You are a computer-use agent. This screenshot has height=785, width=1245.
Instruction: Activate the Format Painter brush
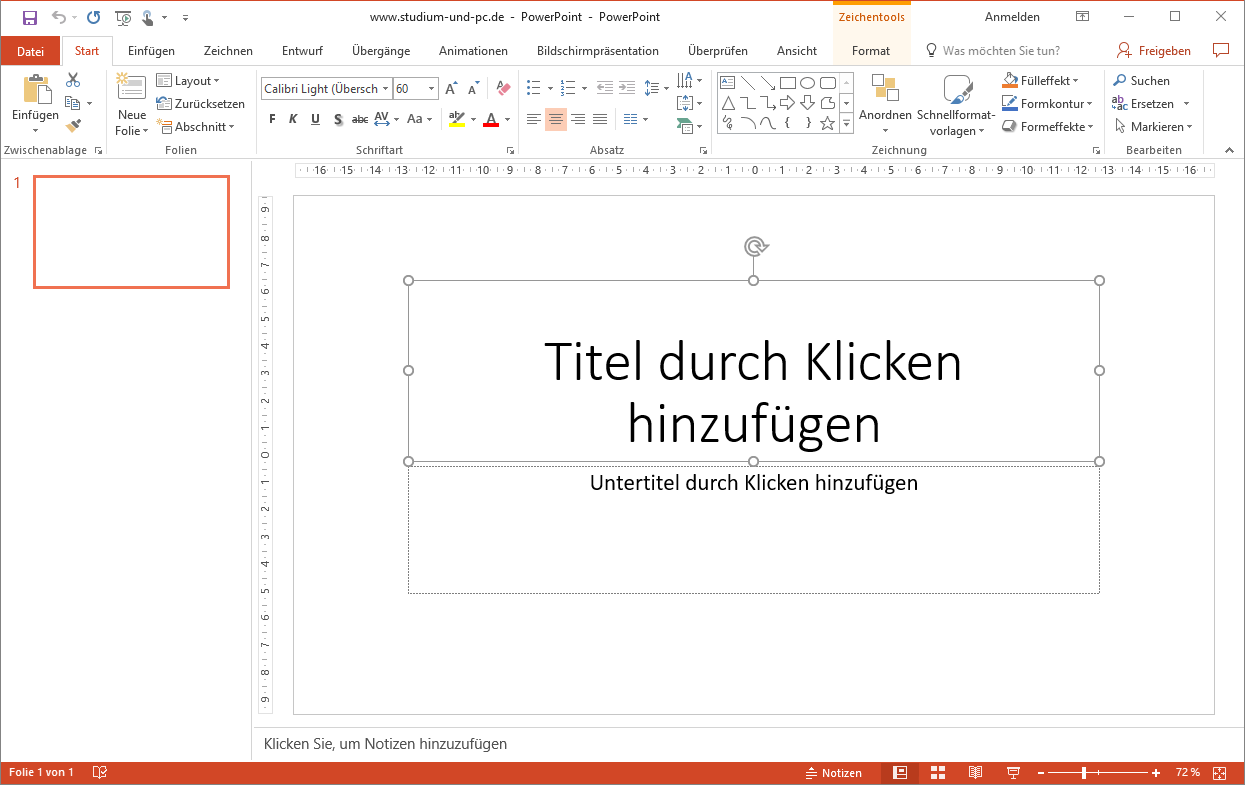(x=73, y=126)
